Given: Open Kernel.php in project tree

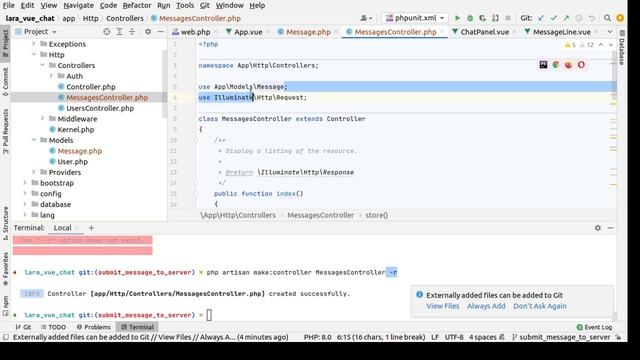Looking at the screenshot, I should click(75, 129).
